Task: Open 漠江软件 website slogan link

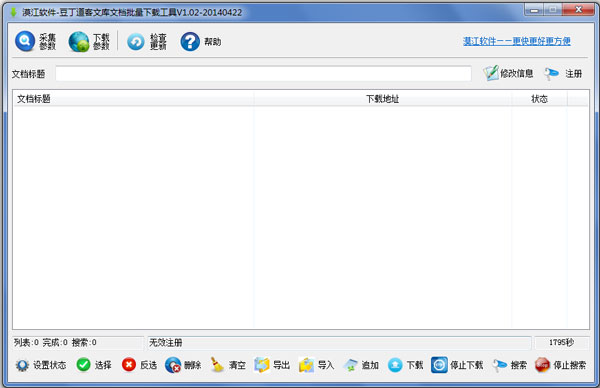Action: (x=517, y=41)
